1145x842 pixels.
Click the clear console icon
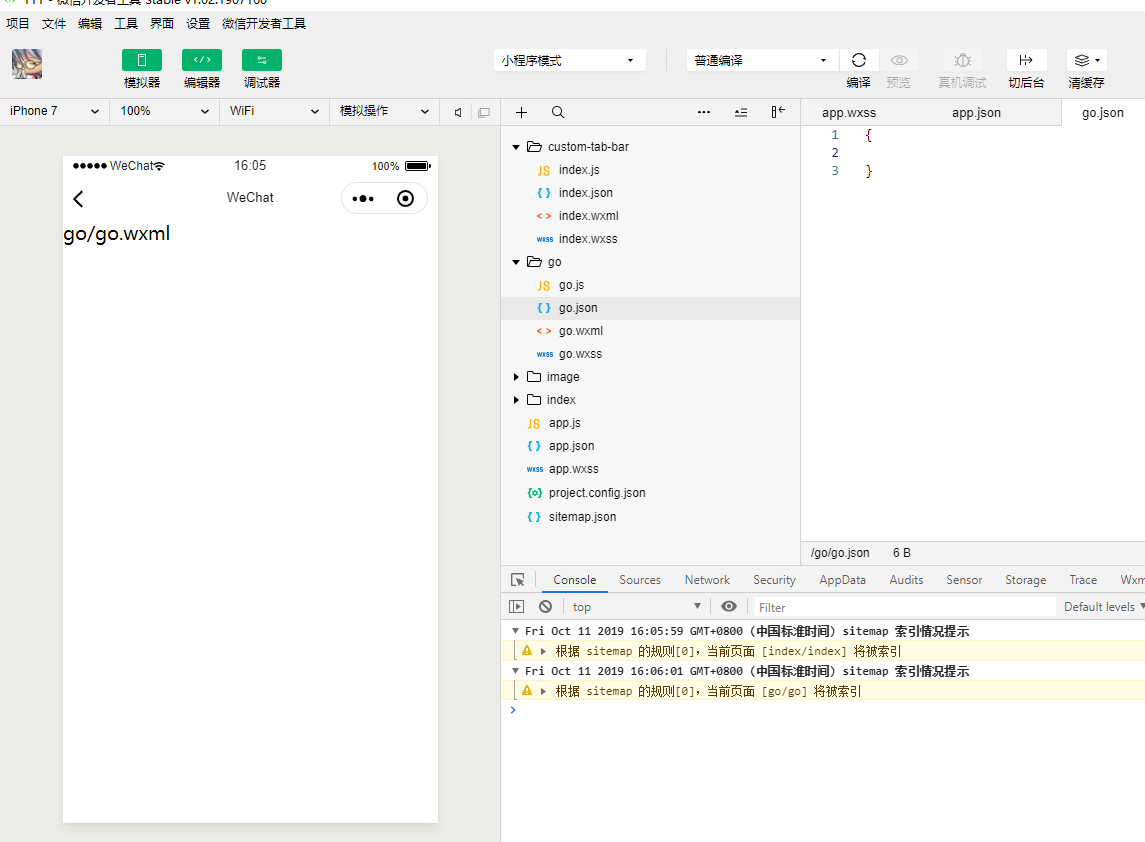(x=545, y=606)
